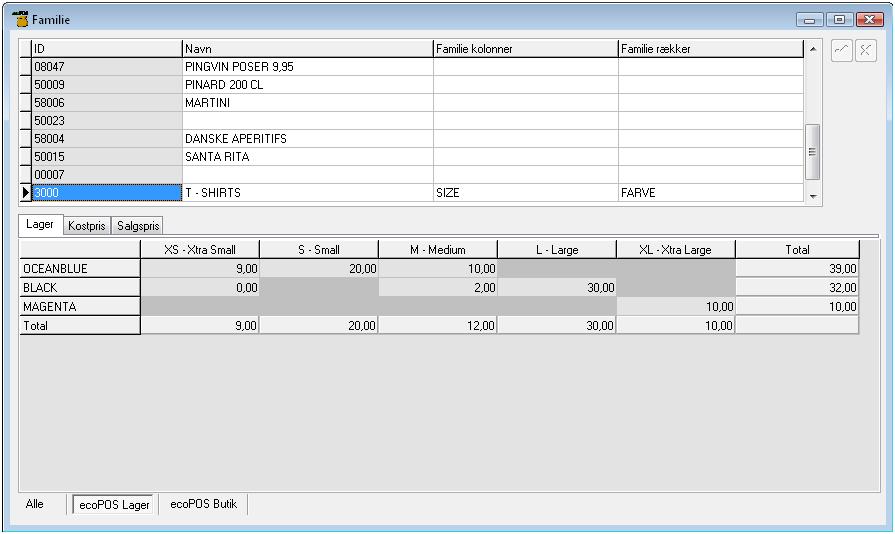The image size is (895, 534).
Task: Switch to the Kostpris tab
Action: coord(87,226)
